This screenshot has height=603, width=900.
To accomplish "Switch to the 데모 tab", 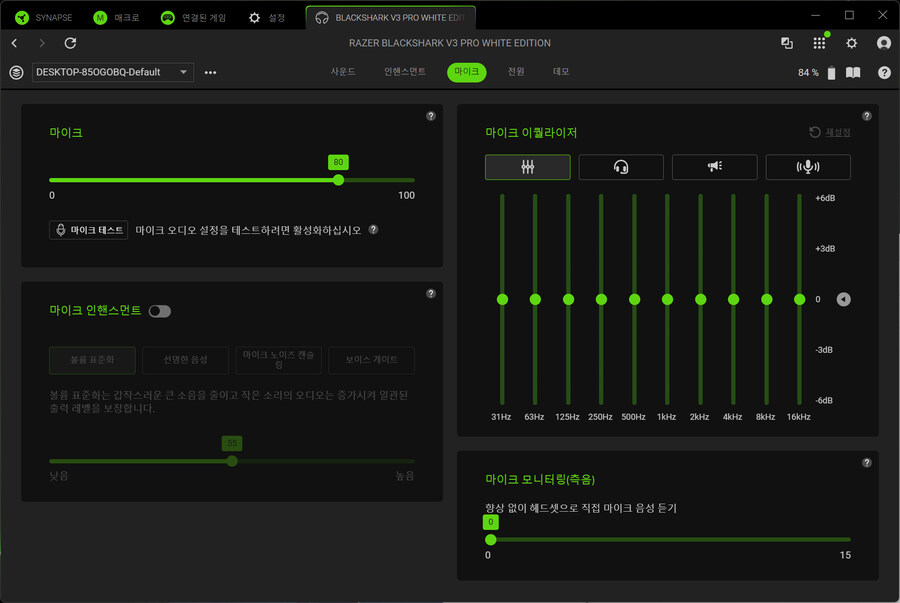I will (x=561, y=72).
